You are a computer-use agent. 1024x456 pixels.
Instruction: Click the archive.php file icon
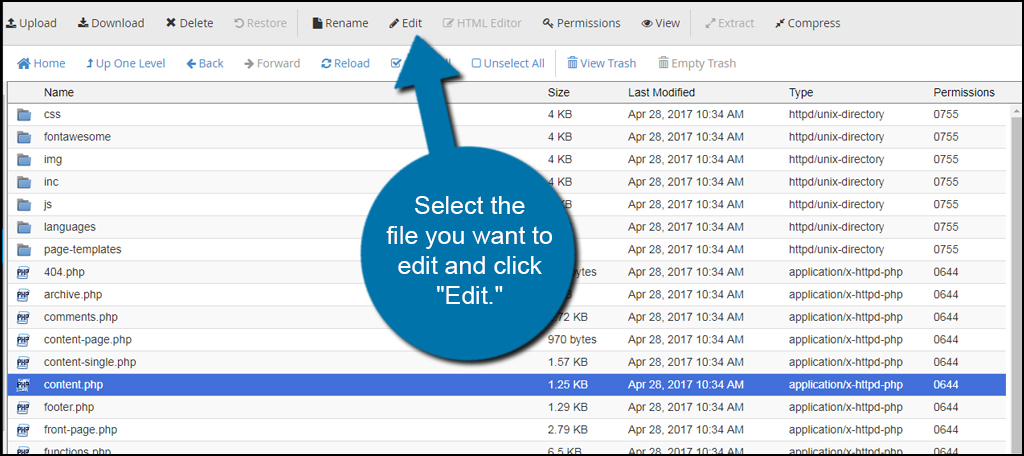click(24, 295)
